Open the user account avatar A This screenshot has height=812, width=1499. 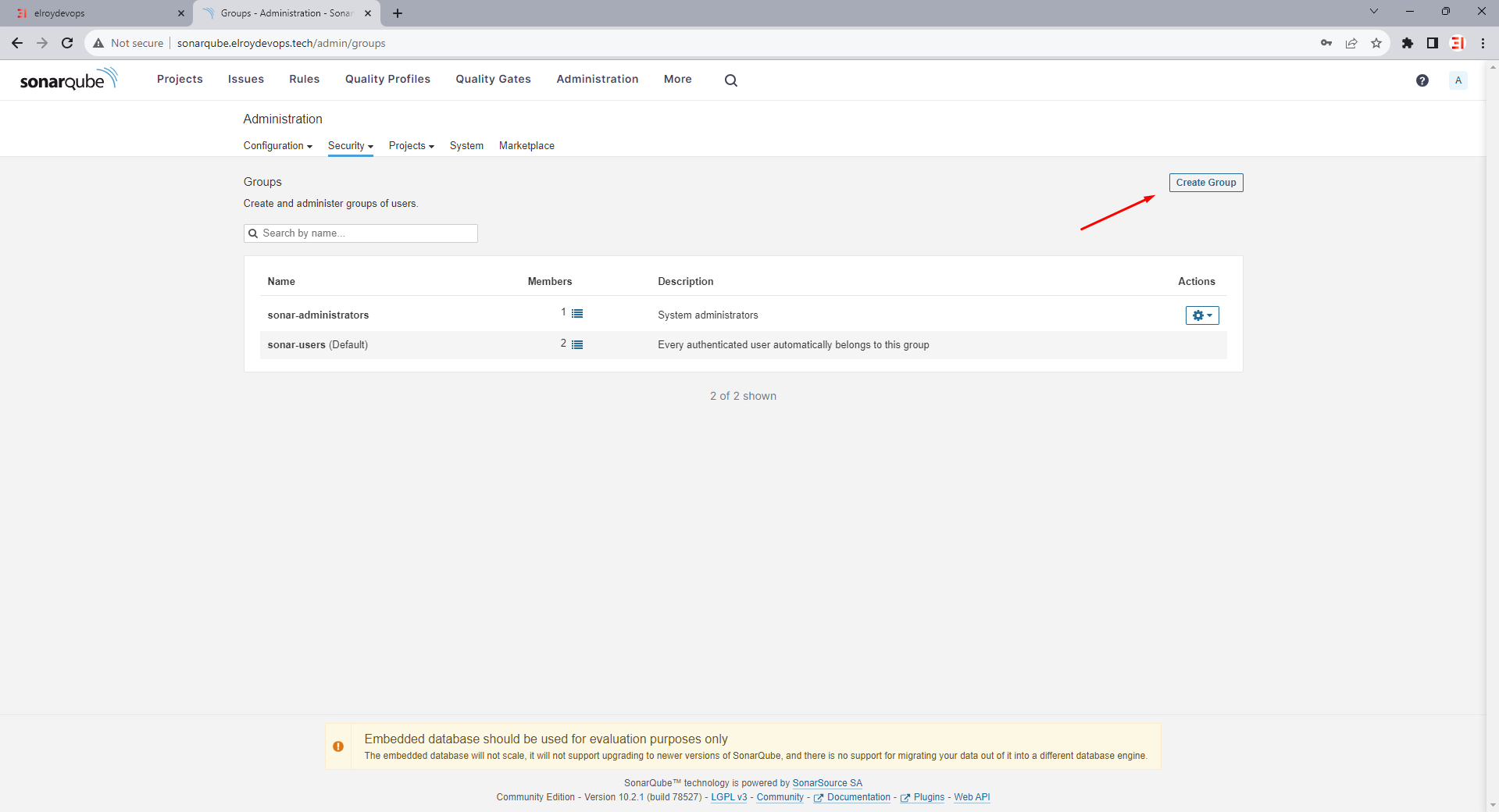coord(1458,80)
